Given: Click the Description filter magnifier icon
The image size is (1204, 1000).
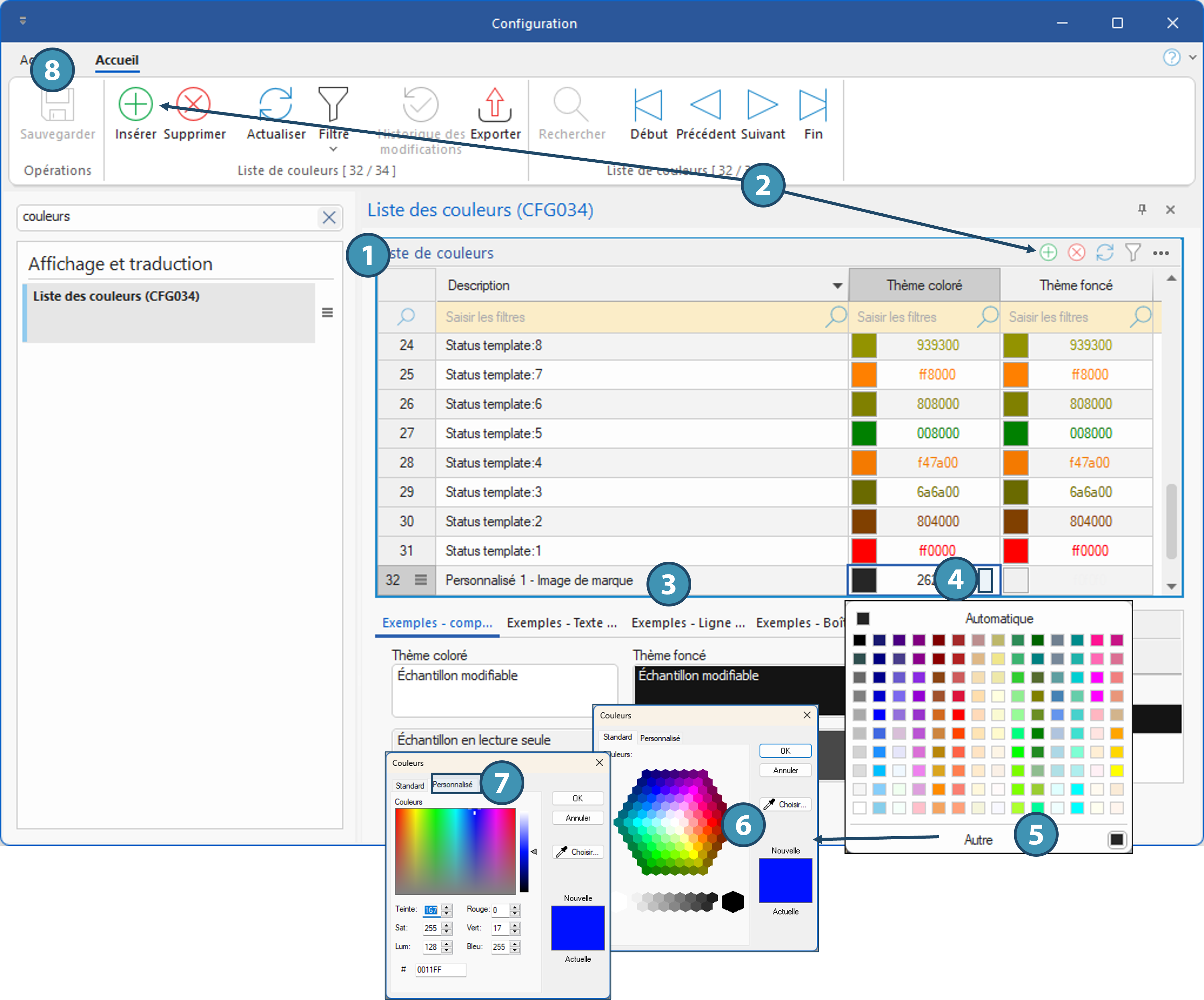Looking at the screenshot, I should [x=836, y=316].
